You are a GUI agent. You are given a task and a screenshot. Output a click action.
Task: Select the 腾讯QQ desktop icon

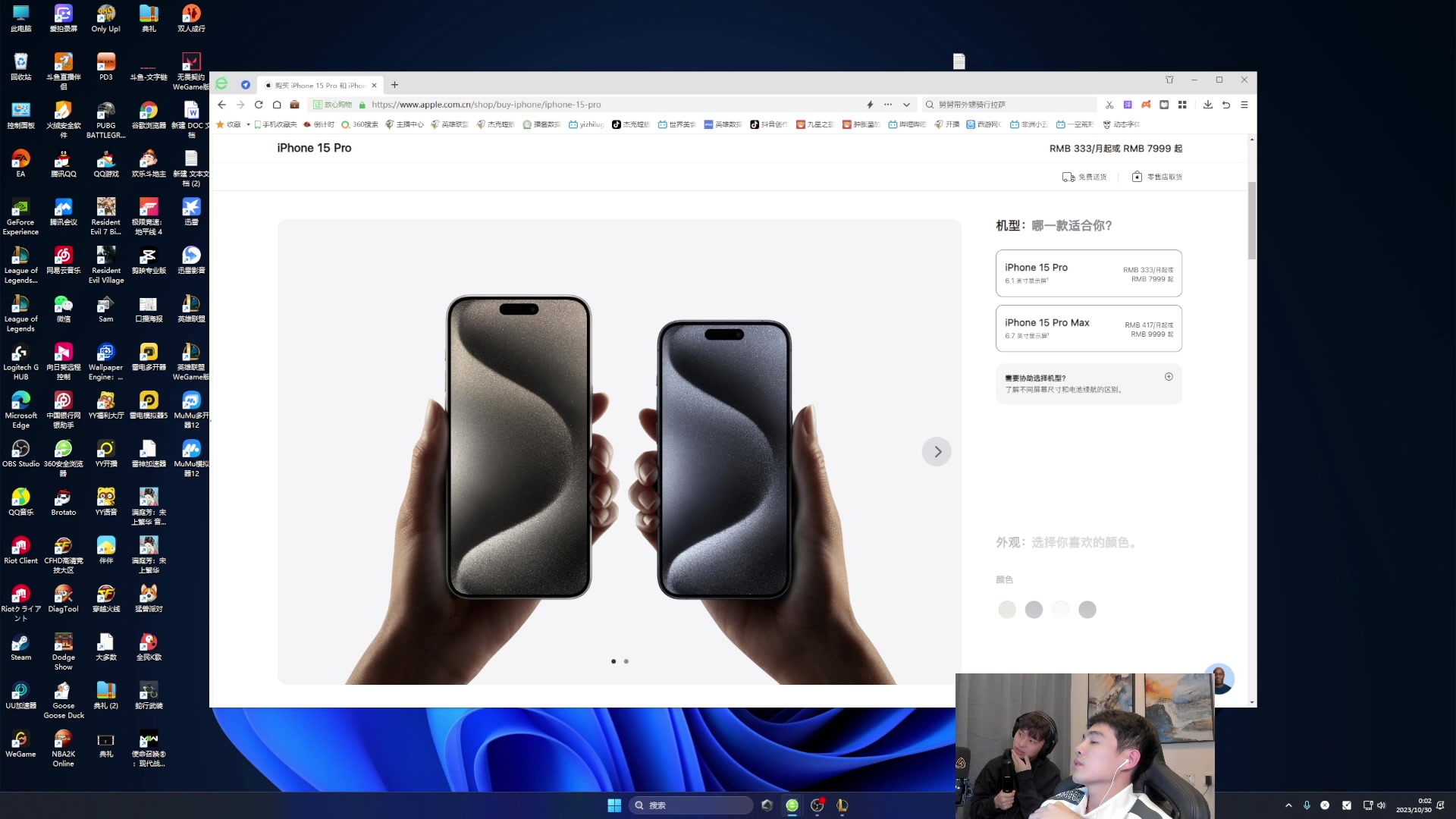click(64, 164)
